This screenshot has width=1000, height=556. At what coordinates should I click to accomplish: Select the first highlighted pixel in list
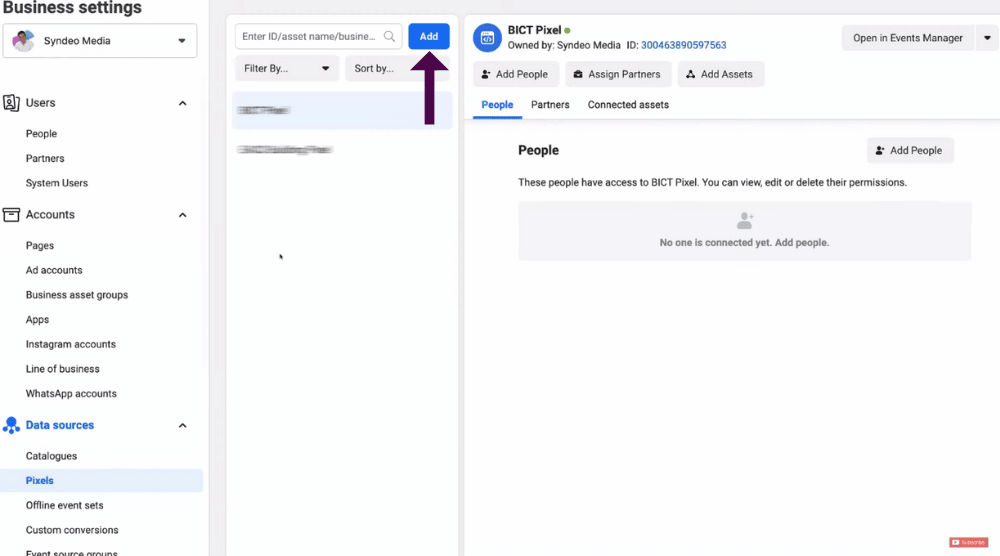point(342,110)
